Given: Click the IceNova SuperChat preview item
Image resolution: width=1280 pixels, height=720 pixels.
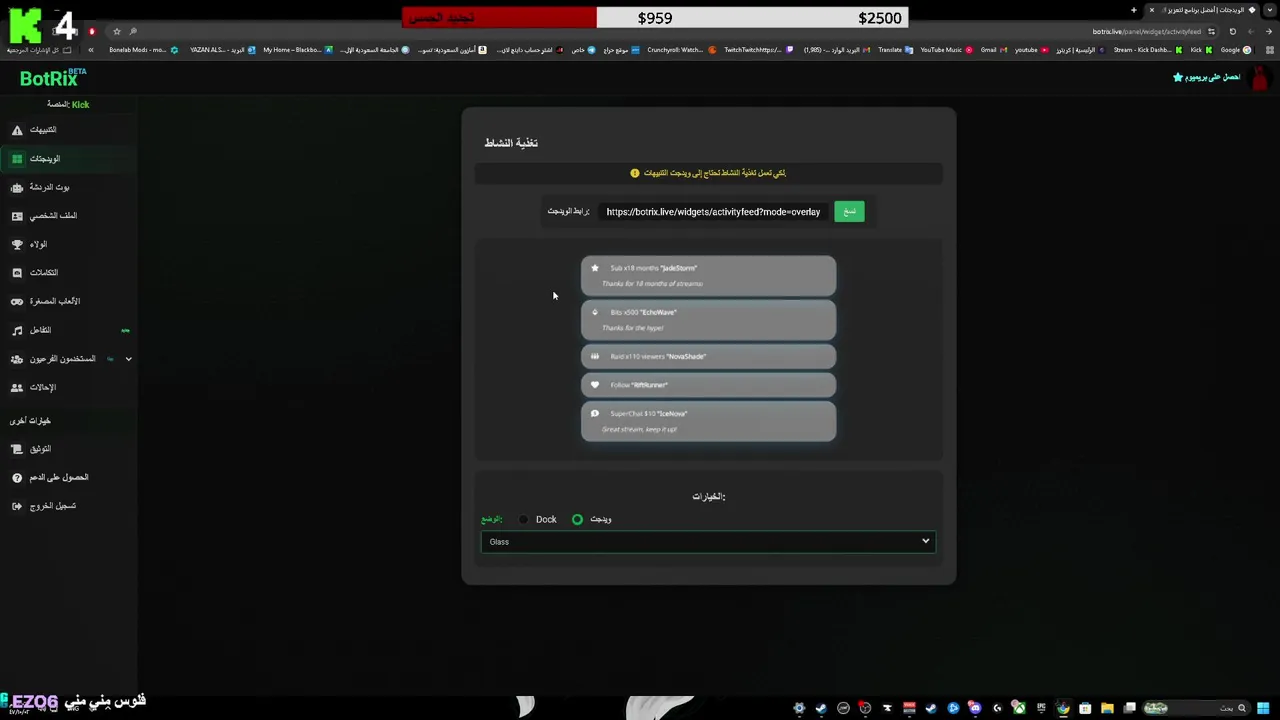Looking at the screenshot, I should point(708,421).
